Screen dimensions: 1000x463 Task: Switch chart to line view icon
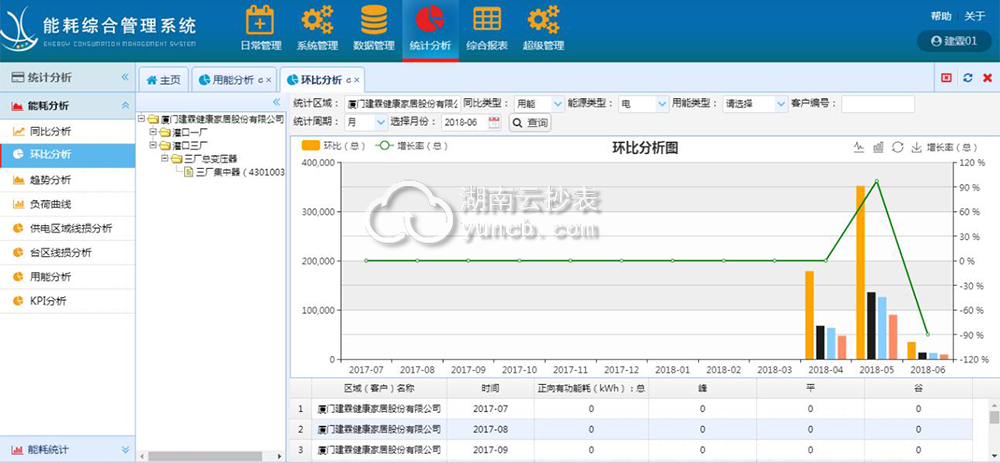pos(858,147)
